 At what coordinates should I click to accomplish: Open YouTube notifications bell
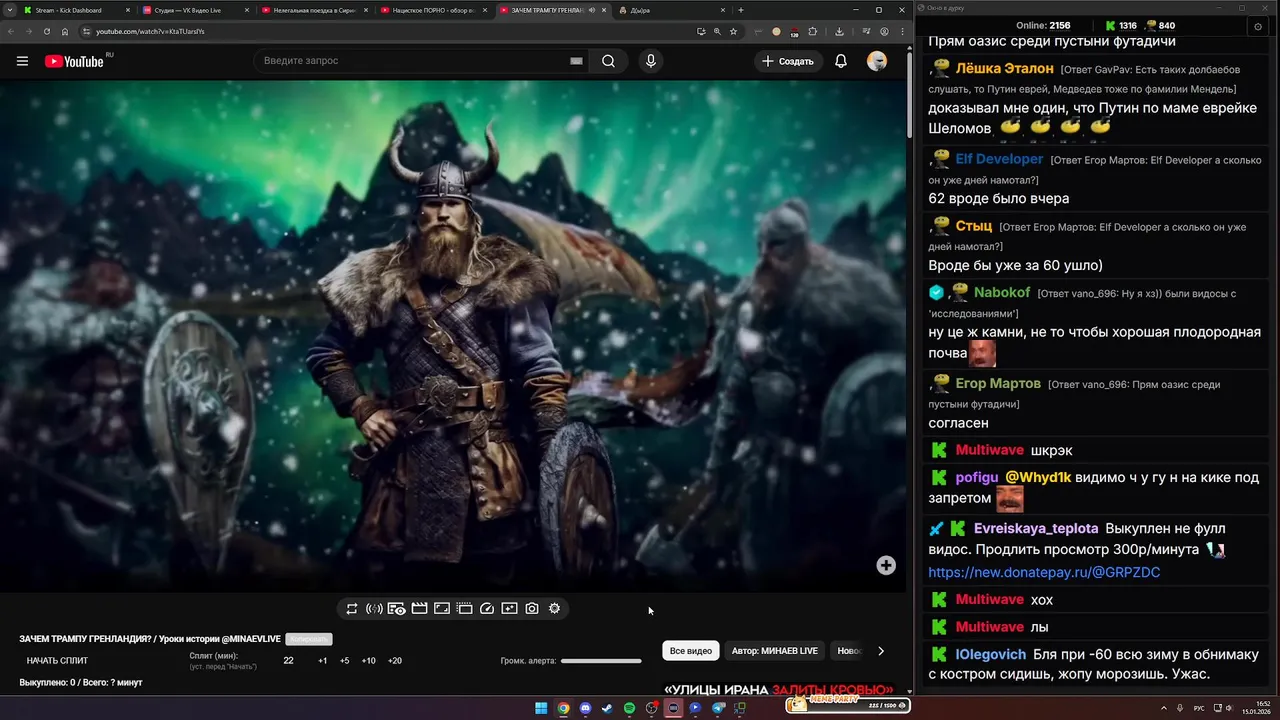click(841, 61)
